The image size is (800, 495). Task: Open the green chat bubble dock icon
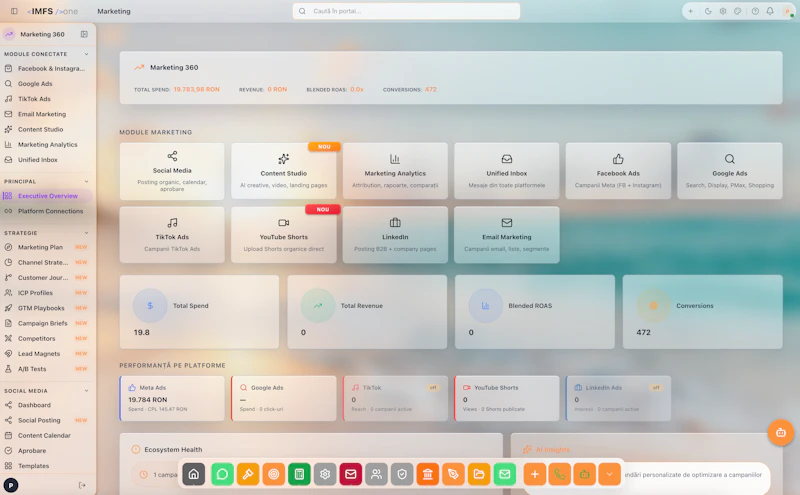222,474
